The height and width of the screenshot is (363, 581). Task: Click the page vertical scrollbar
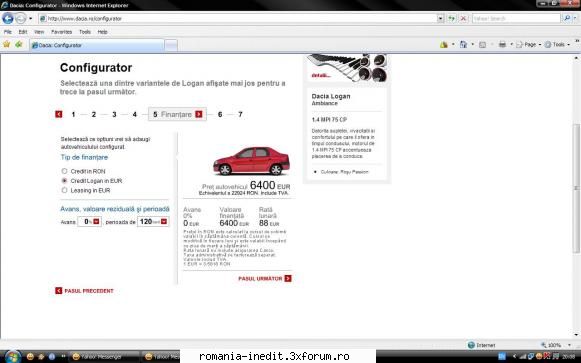pos(577,189)
